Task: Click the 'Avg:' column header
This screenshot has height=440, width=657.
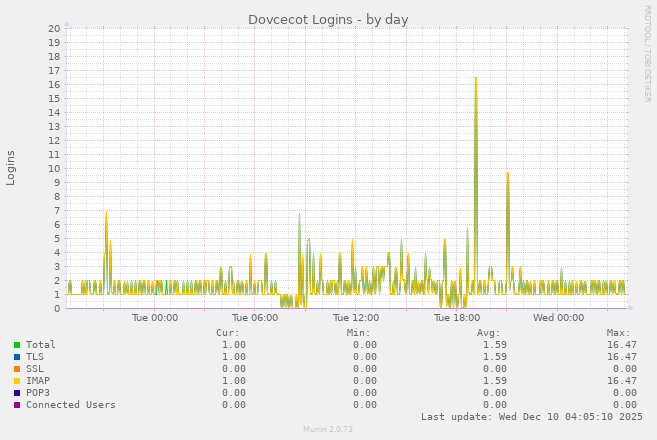Action: click(489, 333)
